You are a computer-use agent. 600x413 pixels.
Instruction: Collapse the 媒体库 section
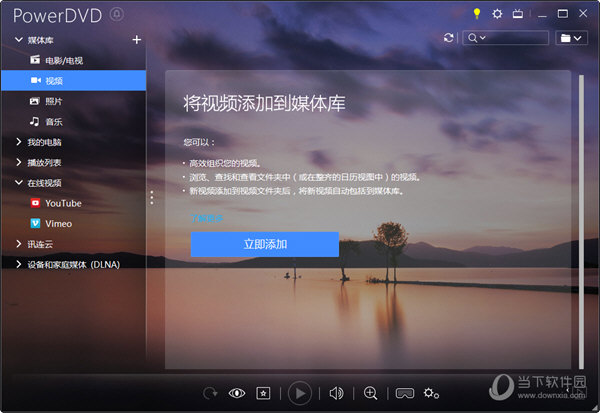(x=19, y=39)
